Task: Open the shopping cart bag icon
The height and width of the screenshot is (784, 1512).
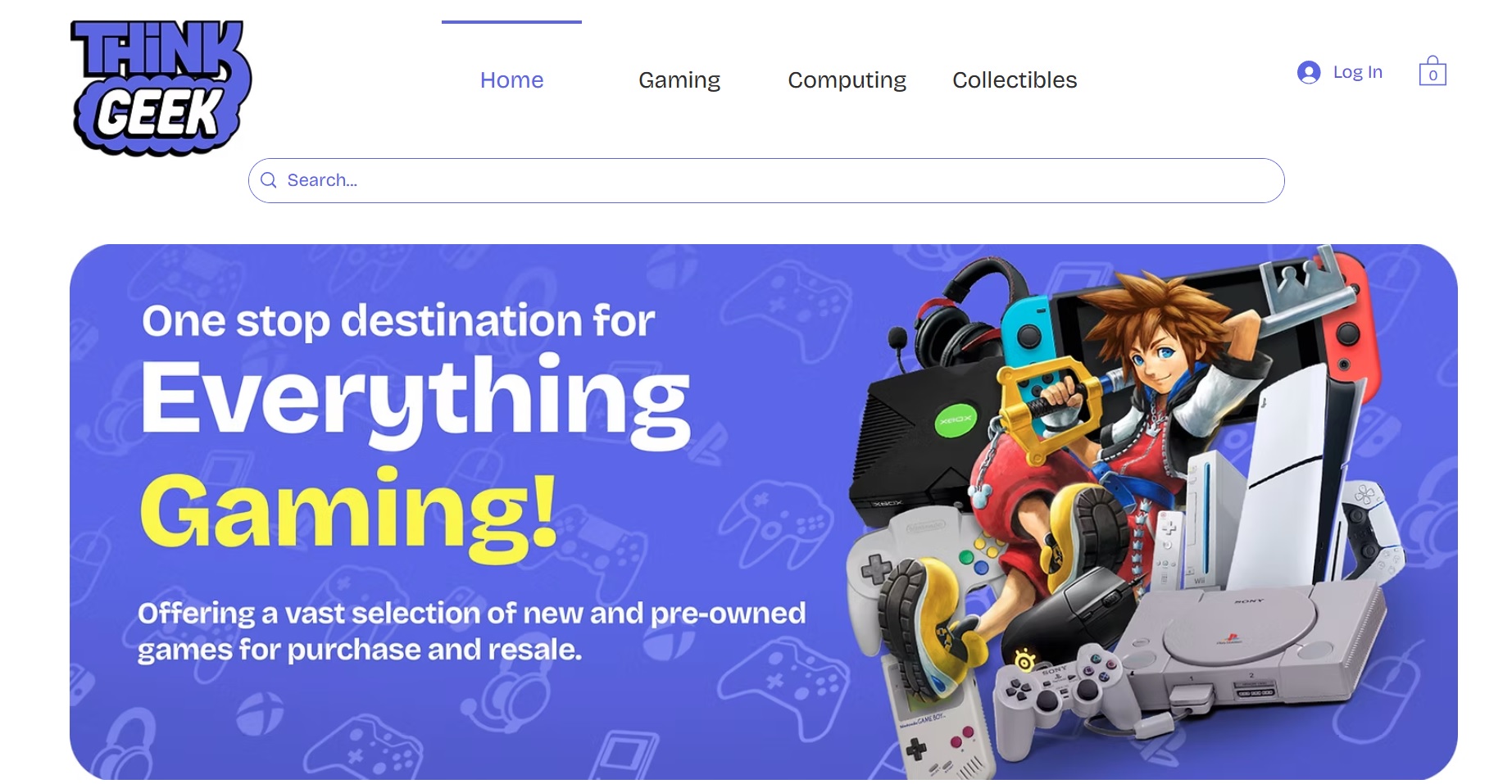Action: click(x=1433, y=71)
